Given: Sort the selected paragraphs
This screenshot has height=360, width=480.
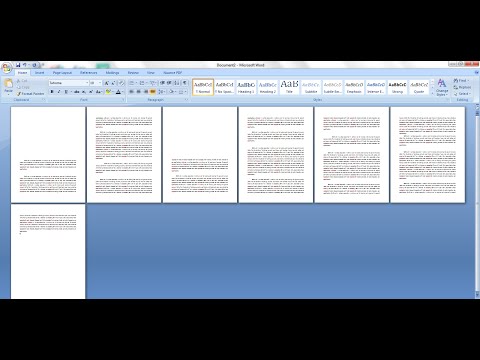Looking at the screenshot, I should tap(177, 83).
